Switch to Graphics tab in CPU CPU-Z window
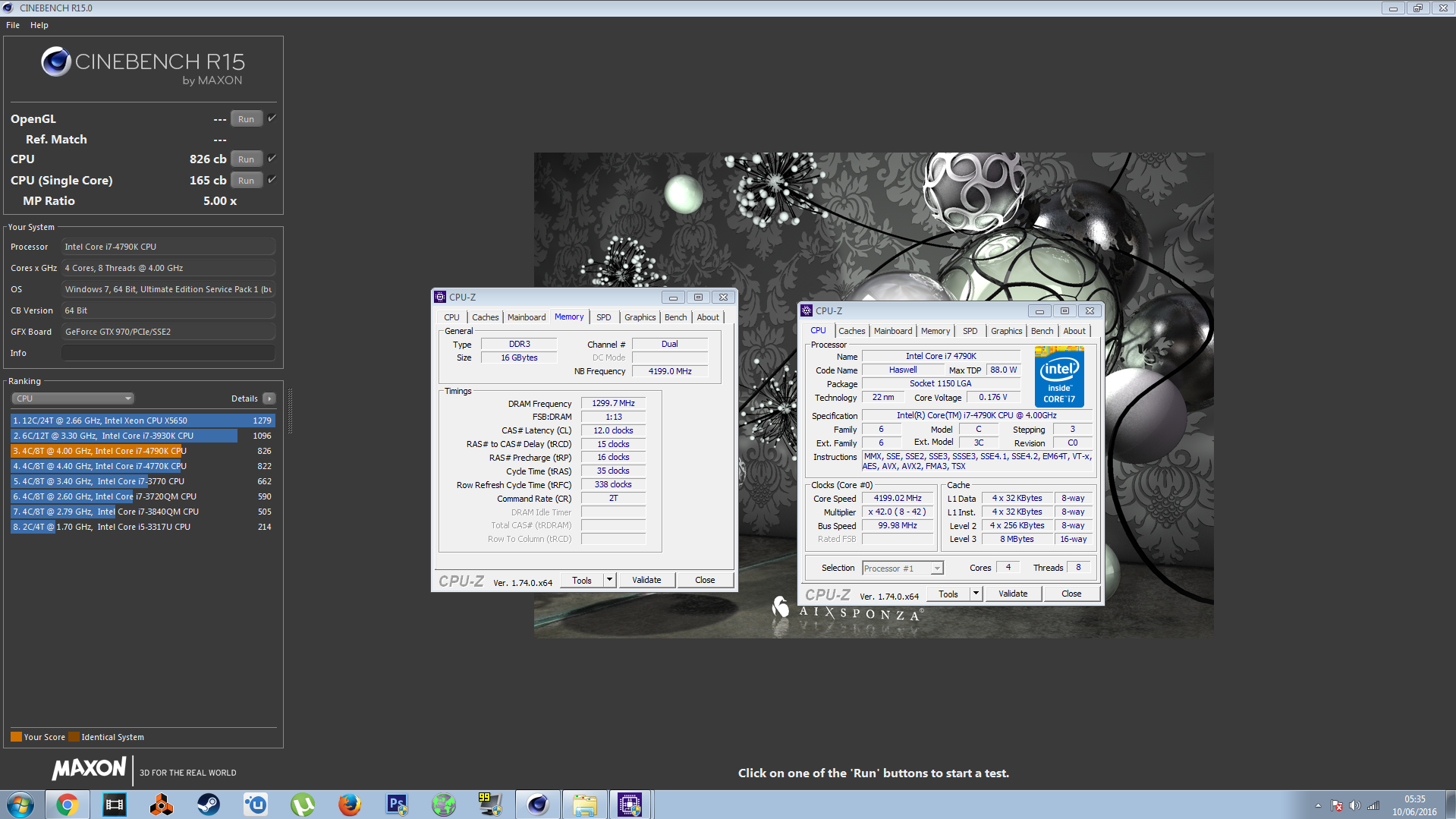 tap(1006, 331)
